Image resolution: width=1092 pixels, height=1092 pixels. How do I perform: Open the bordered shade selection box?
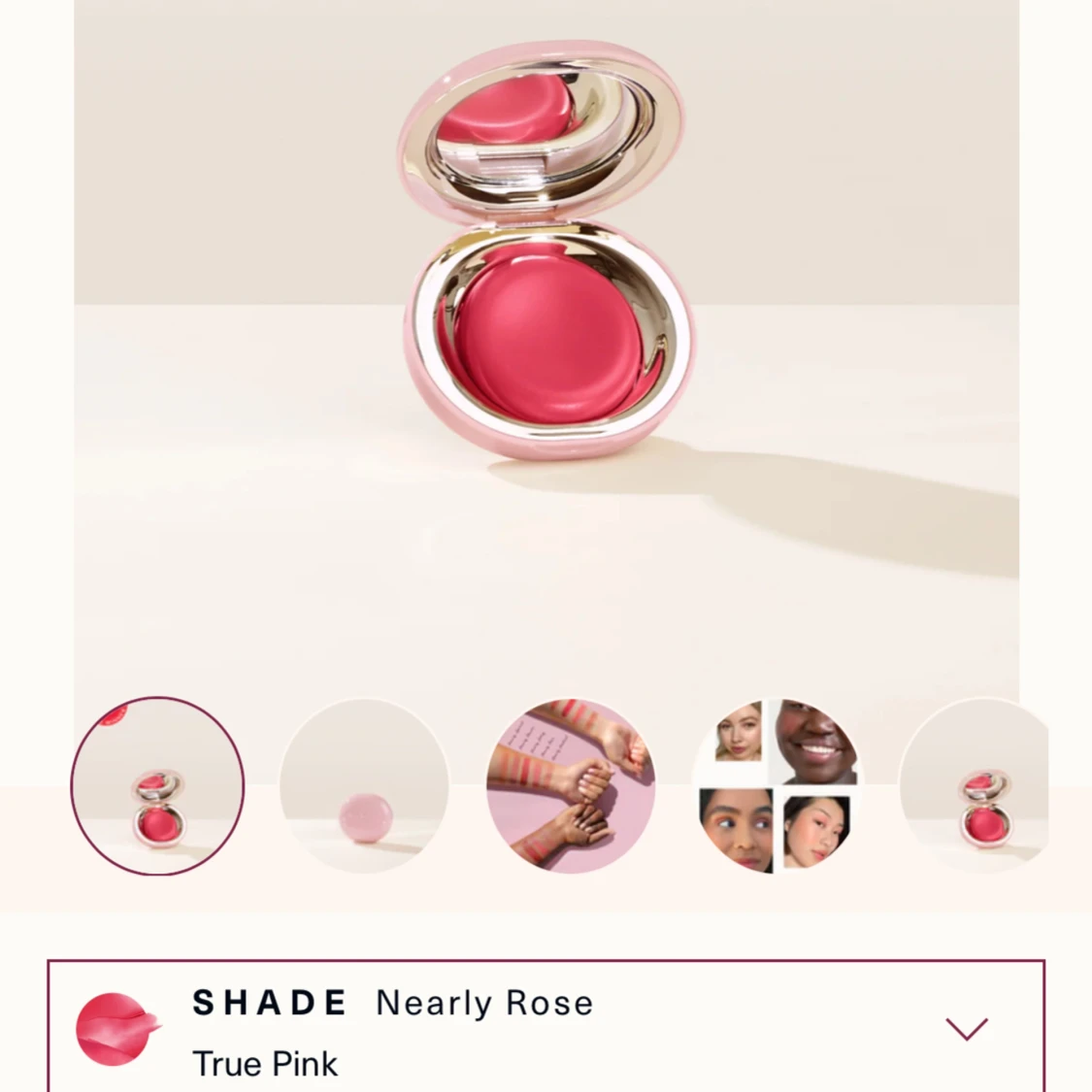pyautogui.click(x=546, y=1026)
